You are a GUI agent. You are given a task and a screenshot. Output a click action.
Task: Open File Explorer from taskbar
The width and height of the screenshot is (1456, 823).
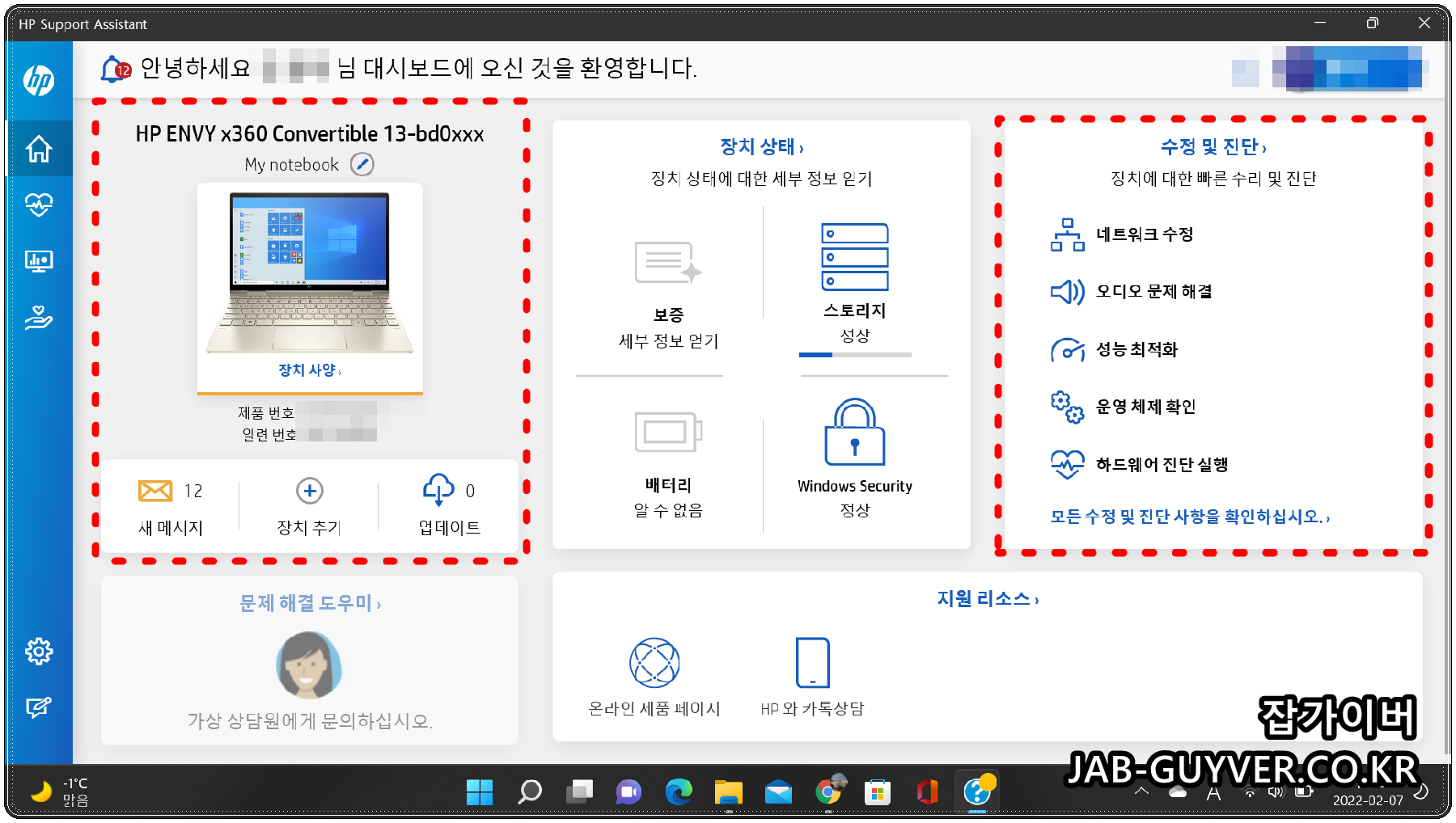tap(729, 792)
